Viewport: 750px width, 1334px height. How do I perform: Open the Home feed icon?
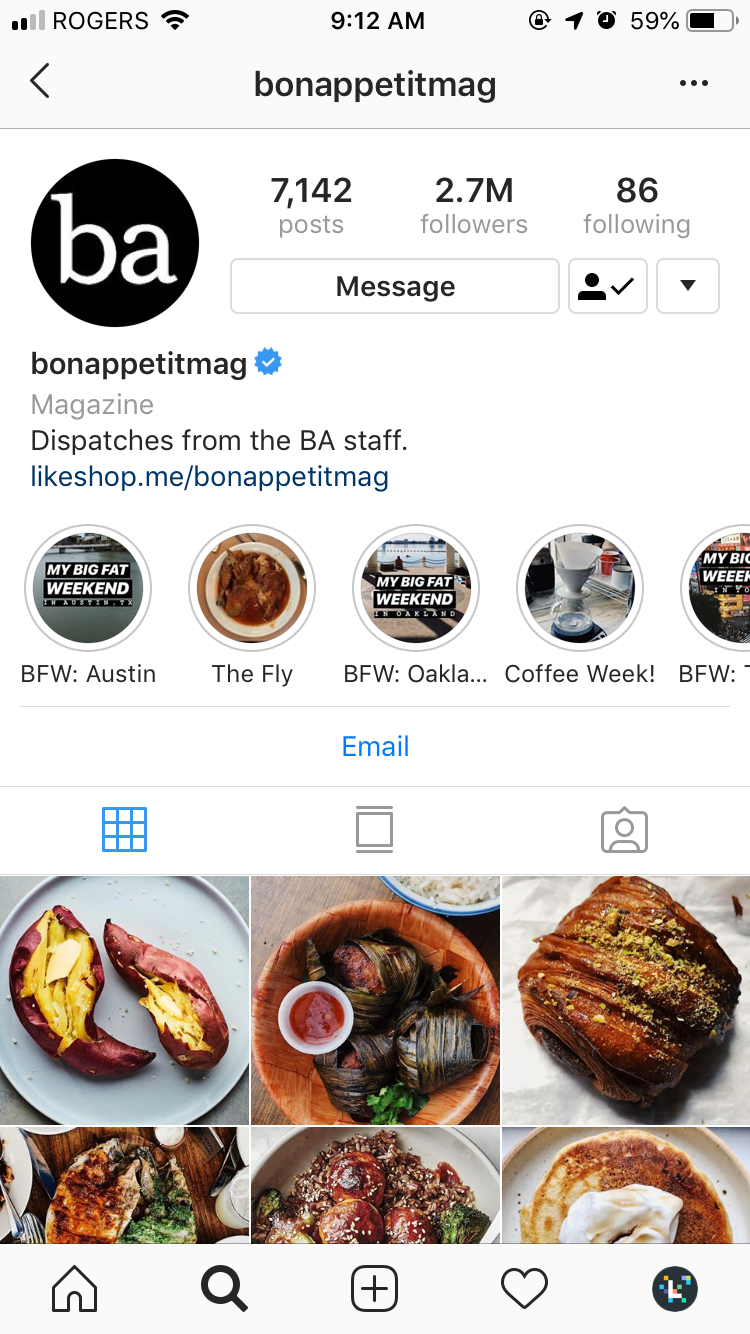pyautogui.click(x=74, y=1288)
